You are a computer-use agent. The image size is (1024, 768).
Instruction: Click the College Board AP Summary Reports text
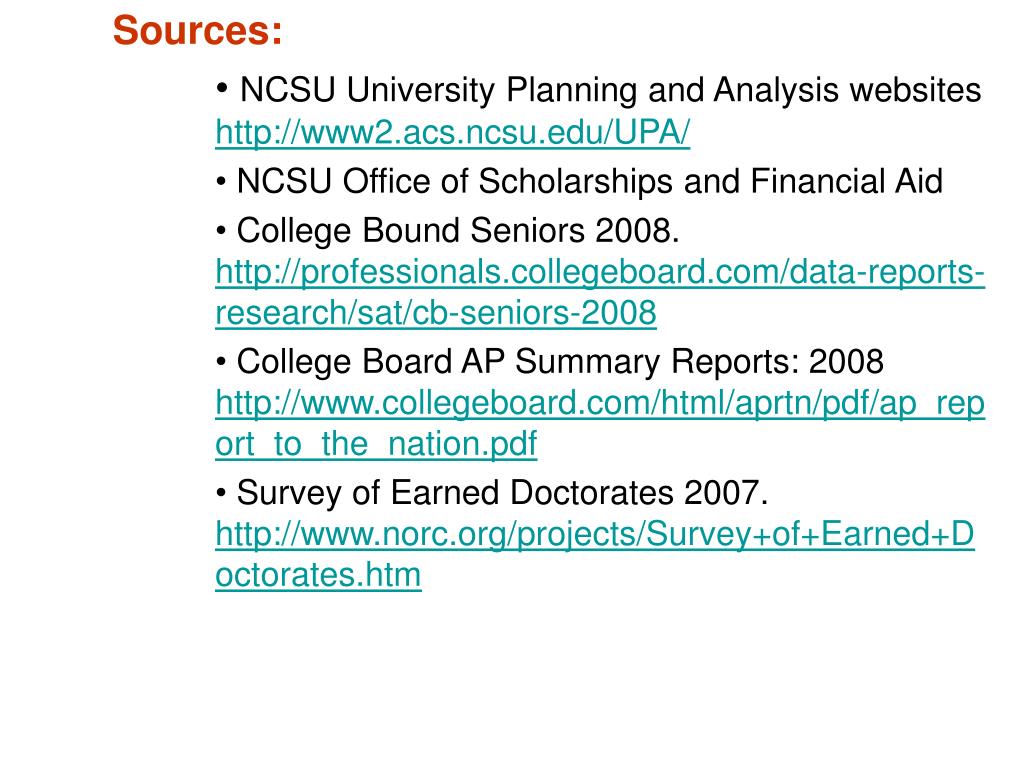click(x=560, y=362)
